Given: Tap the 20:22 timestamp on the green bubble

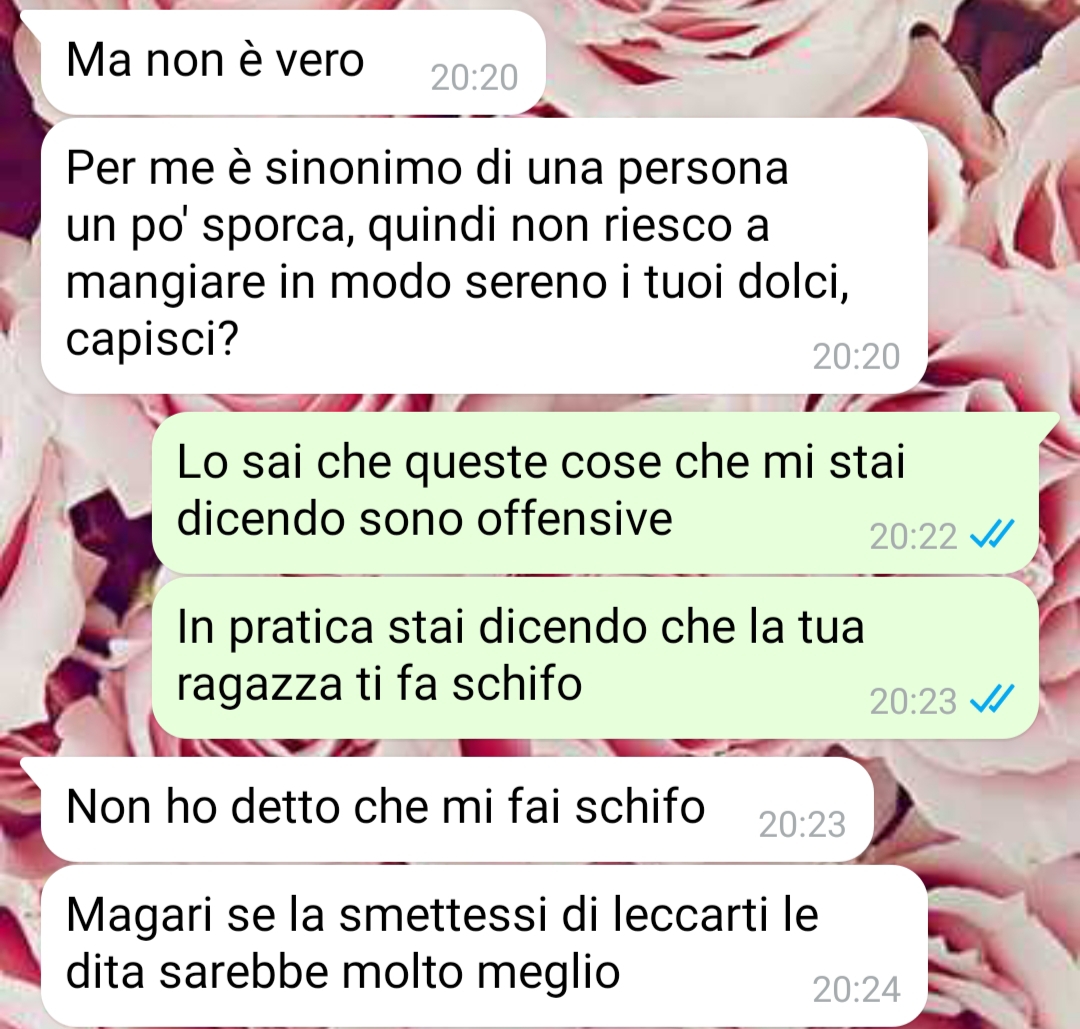Looking at the screenshot, I should [x=913, y=537].
